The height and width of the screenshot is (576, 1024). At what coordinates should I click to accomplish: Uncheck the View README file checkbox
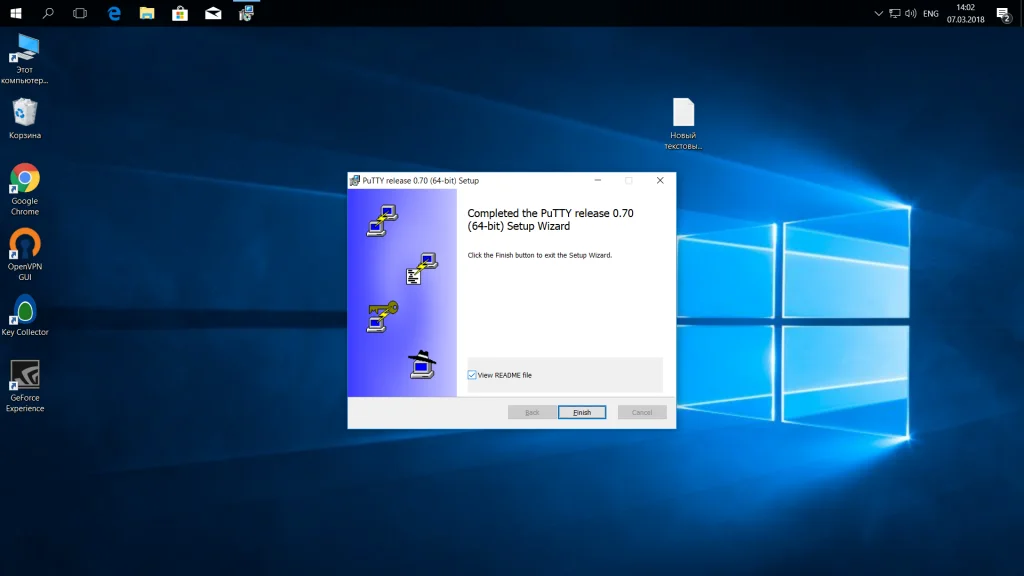(x=472, y=375)
